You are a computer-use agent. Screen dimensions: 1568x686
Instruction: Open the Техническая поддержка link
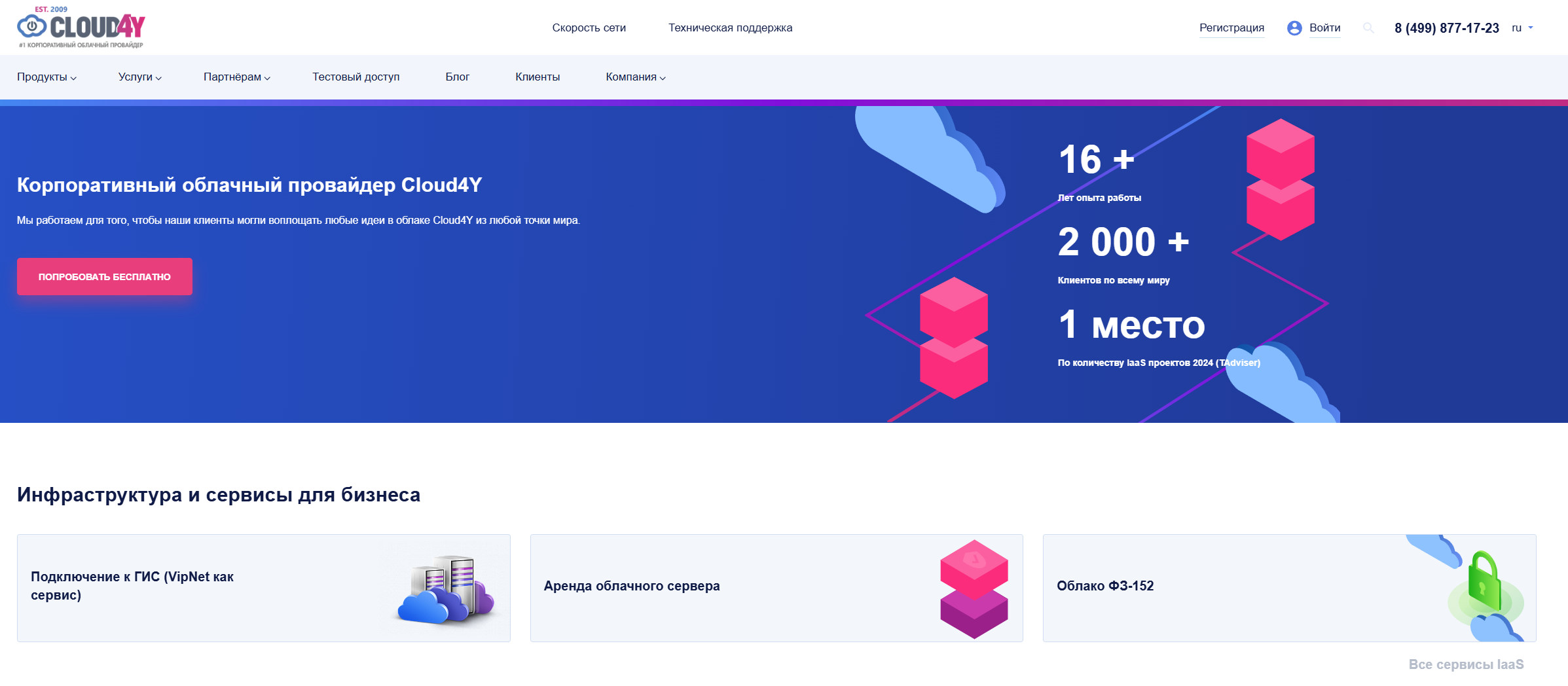[730, 27]
